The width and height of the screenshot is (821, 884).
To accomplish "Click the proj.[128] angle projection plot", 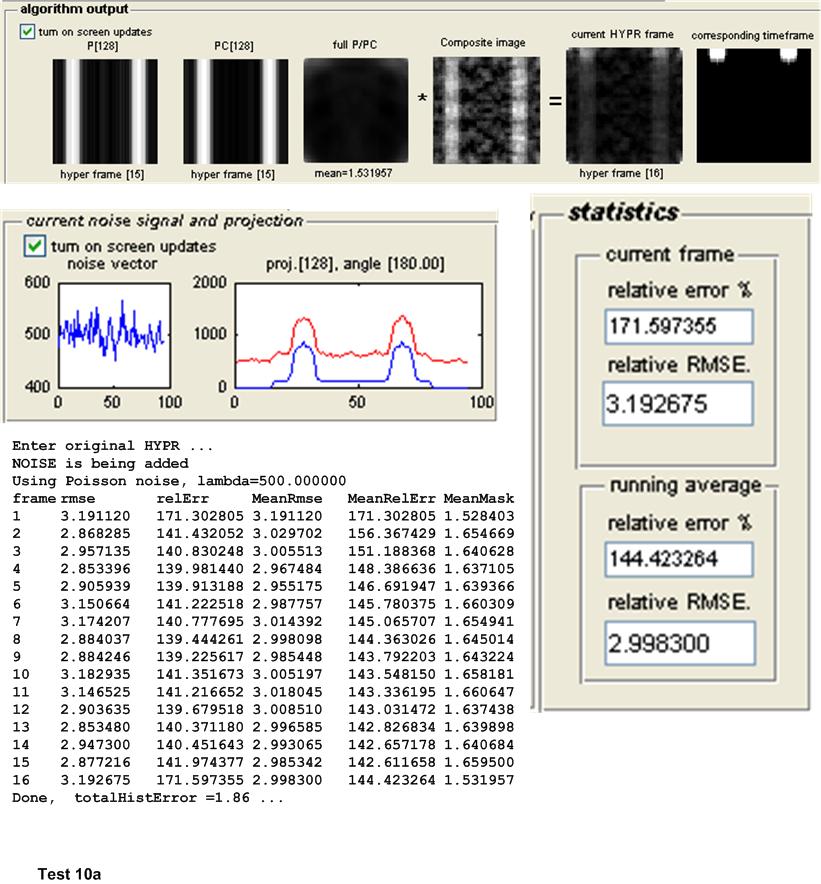I will tap(357, 334).
